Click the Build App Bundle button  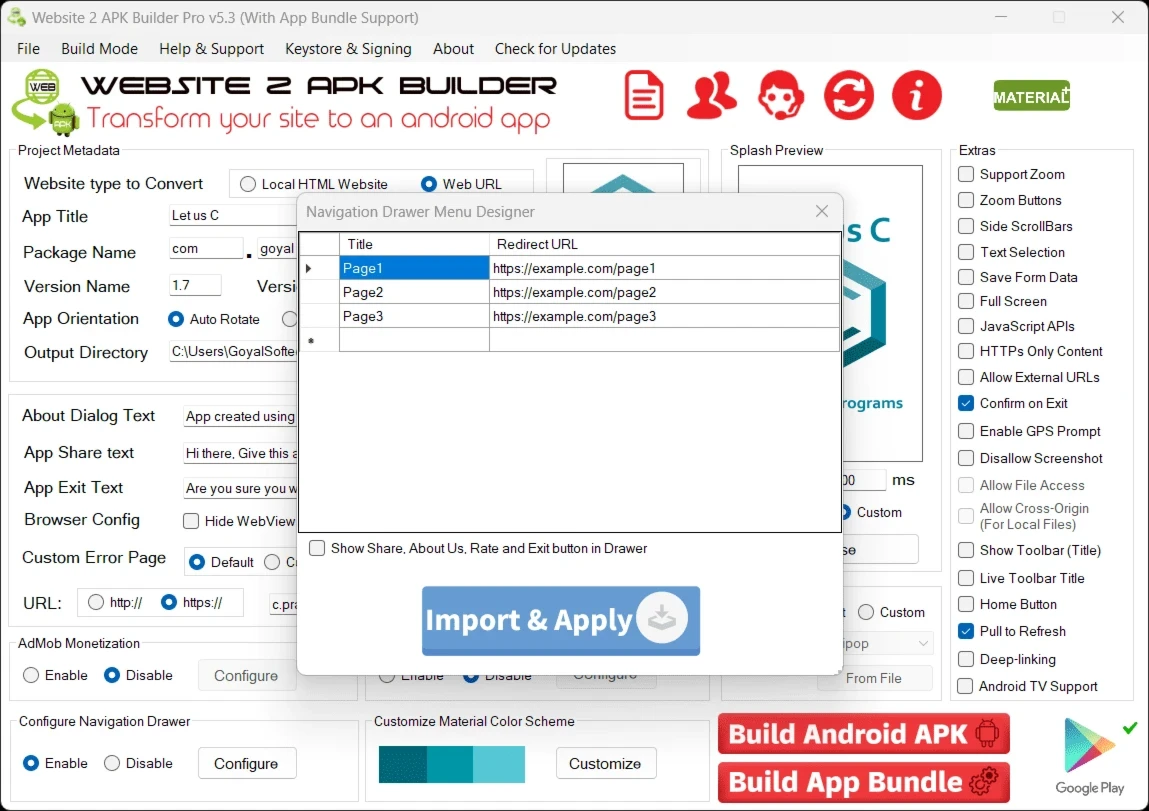[x=864, y=782]
